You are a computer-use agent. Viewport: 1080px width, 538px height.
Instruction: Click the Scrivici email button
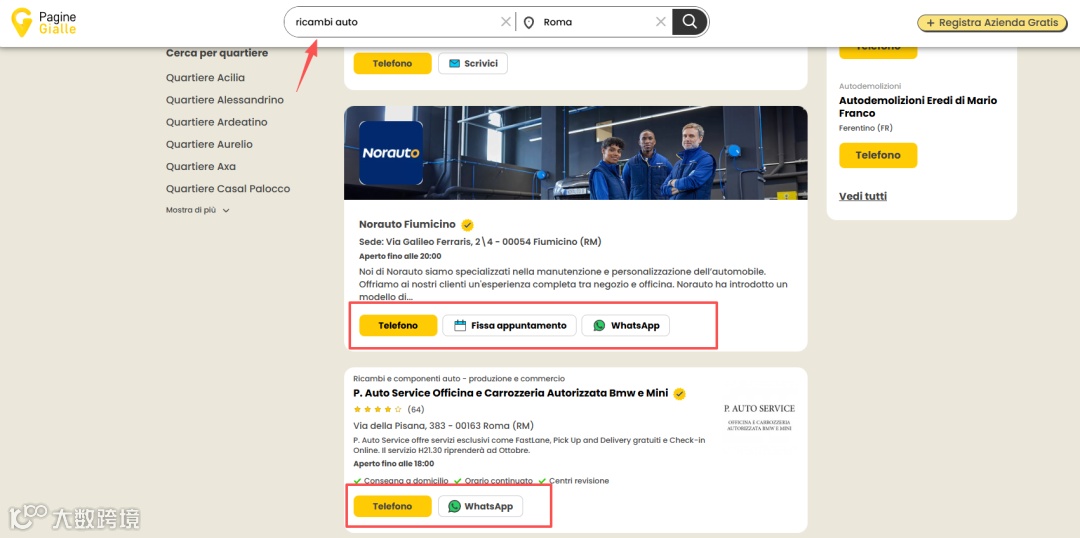pyautogui.click(x=472, y=63)
